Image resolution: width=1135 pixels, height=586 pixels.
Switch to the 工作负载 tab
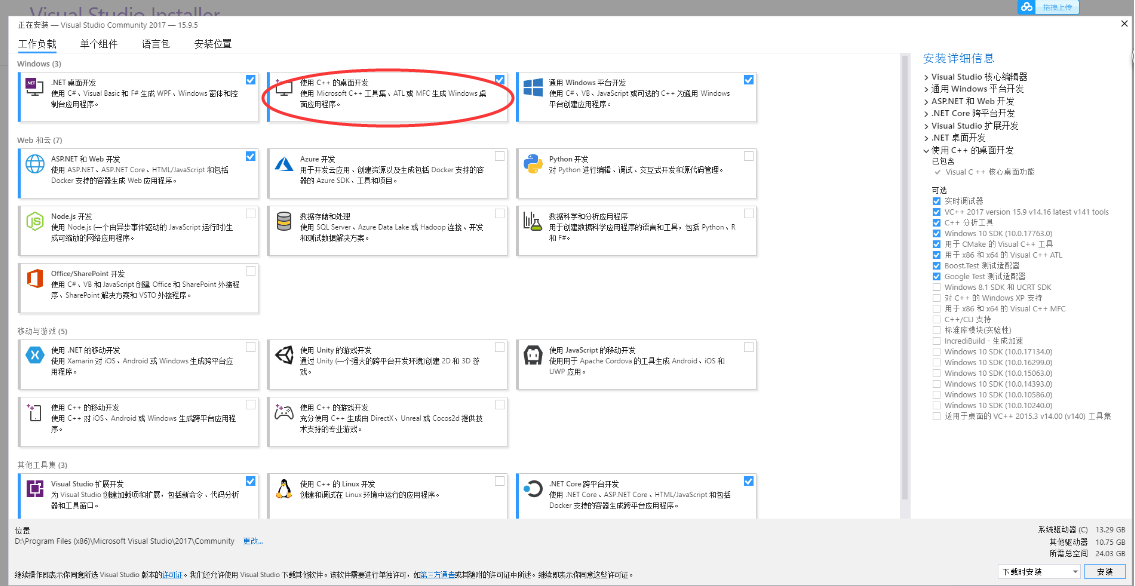37,44
